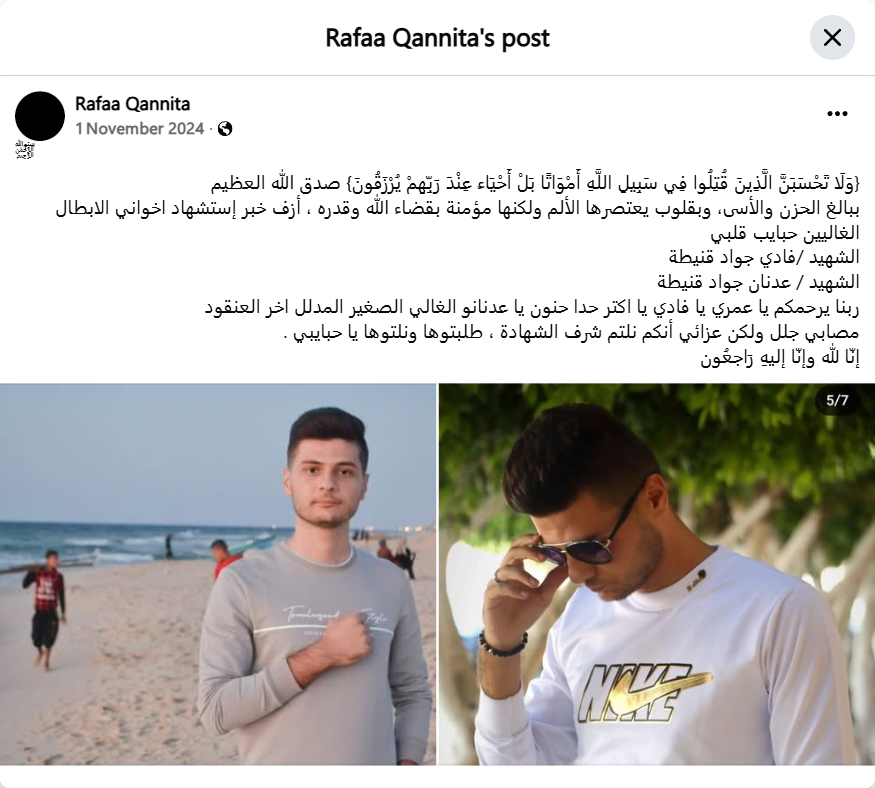The width and height of the screenshot is (875, 788).
Task: Click the closing line إنّا لله وإنّا إليهِ رَاجعُون
Action: coord(780,358)
